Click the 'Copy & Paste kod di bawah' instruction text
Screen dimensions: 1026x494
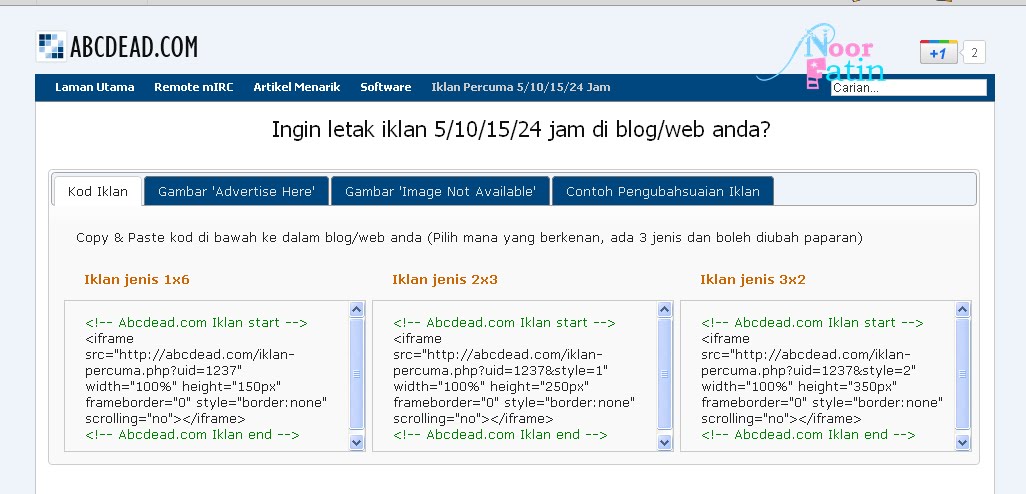tap(469, 238)
